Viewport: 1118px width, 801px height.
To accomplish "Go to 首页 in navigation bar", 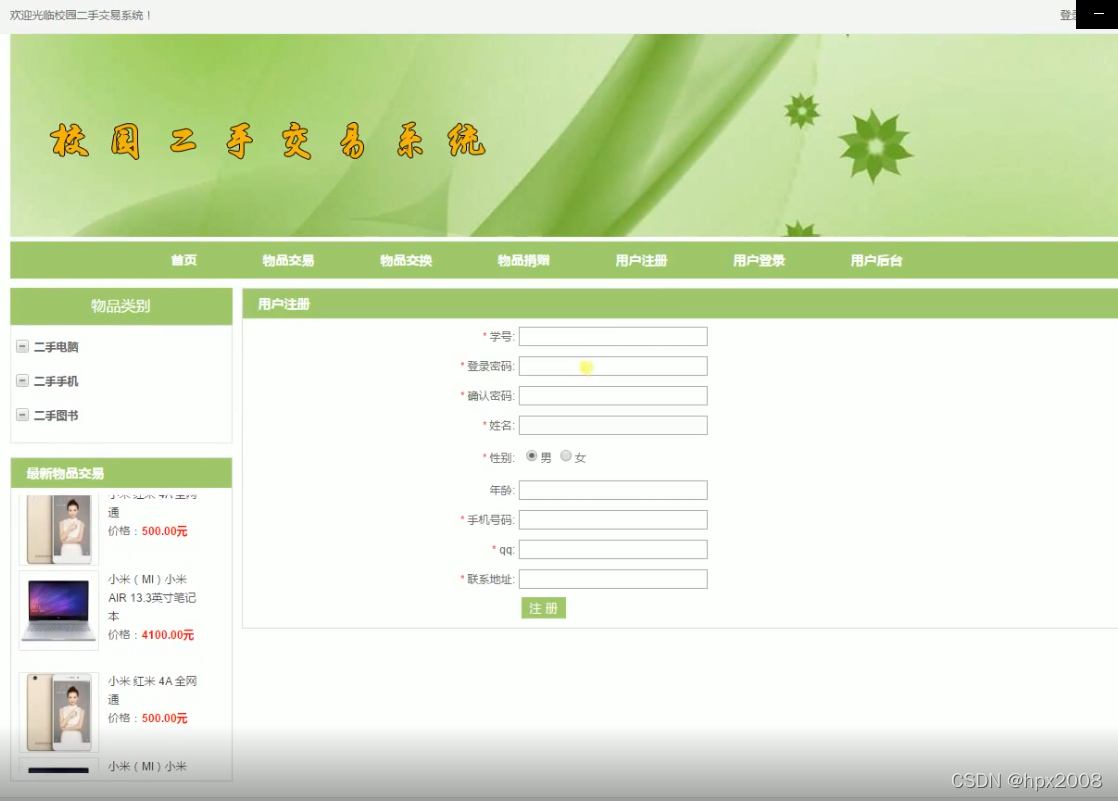I will pyautogui.click(x=184, y=260).
